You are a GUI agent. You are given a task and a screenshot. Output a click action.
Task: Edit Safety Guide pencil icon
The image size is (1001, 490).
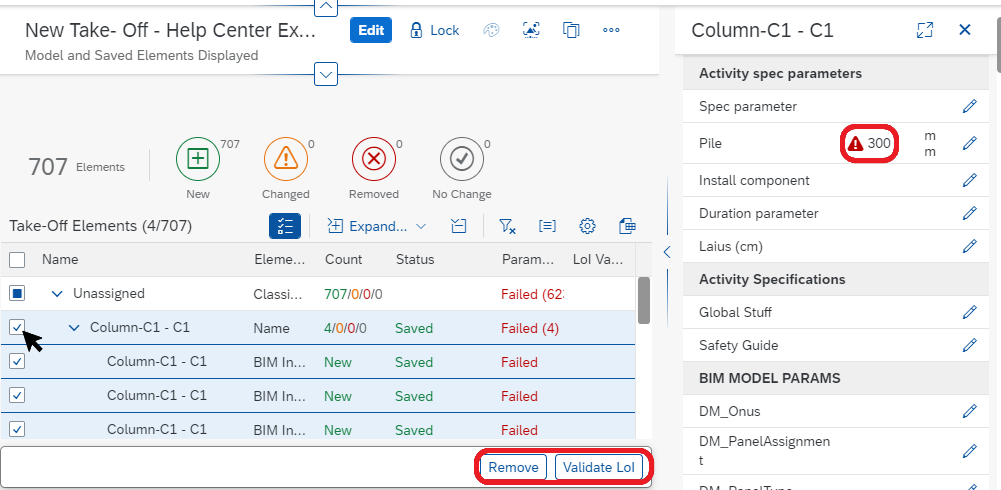click(x=969, y=345)
